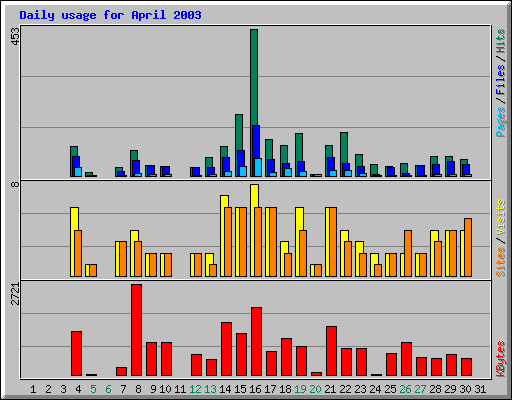Viewport: 512px width, 400px height.
Task: Click the green 'Hits' legend label
Action: pyautogui.click(x=500, y=41)
